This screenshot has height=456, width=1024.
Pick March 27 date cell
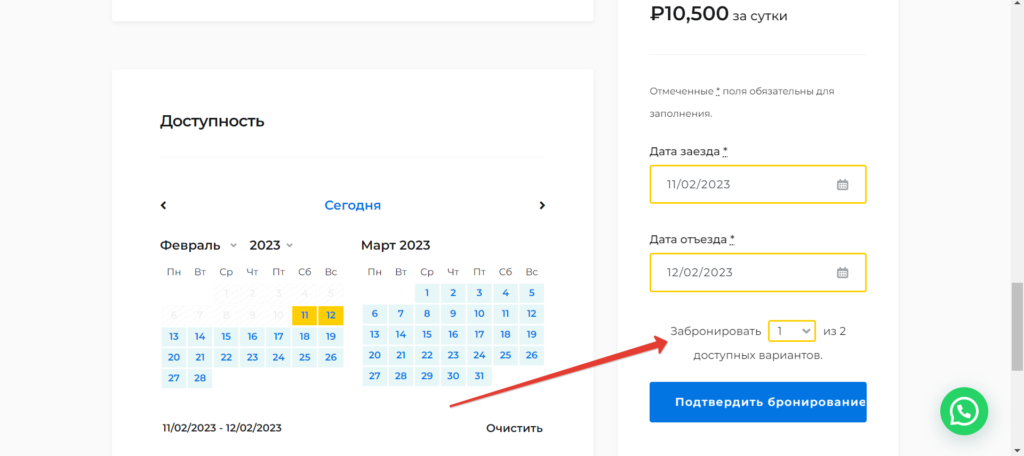(375, 376)
